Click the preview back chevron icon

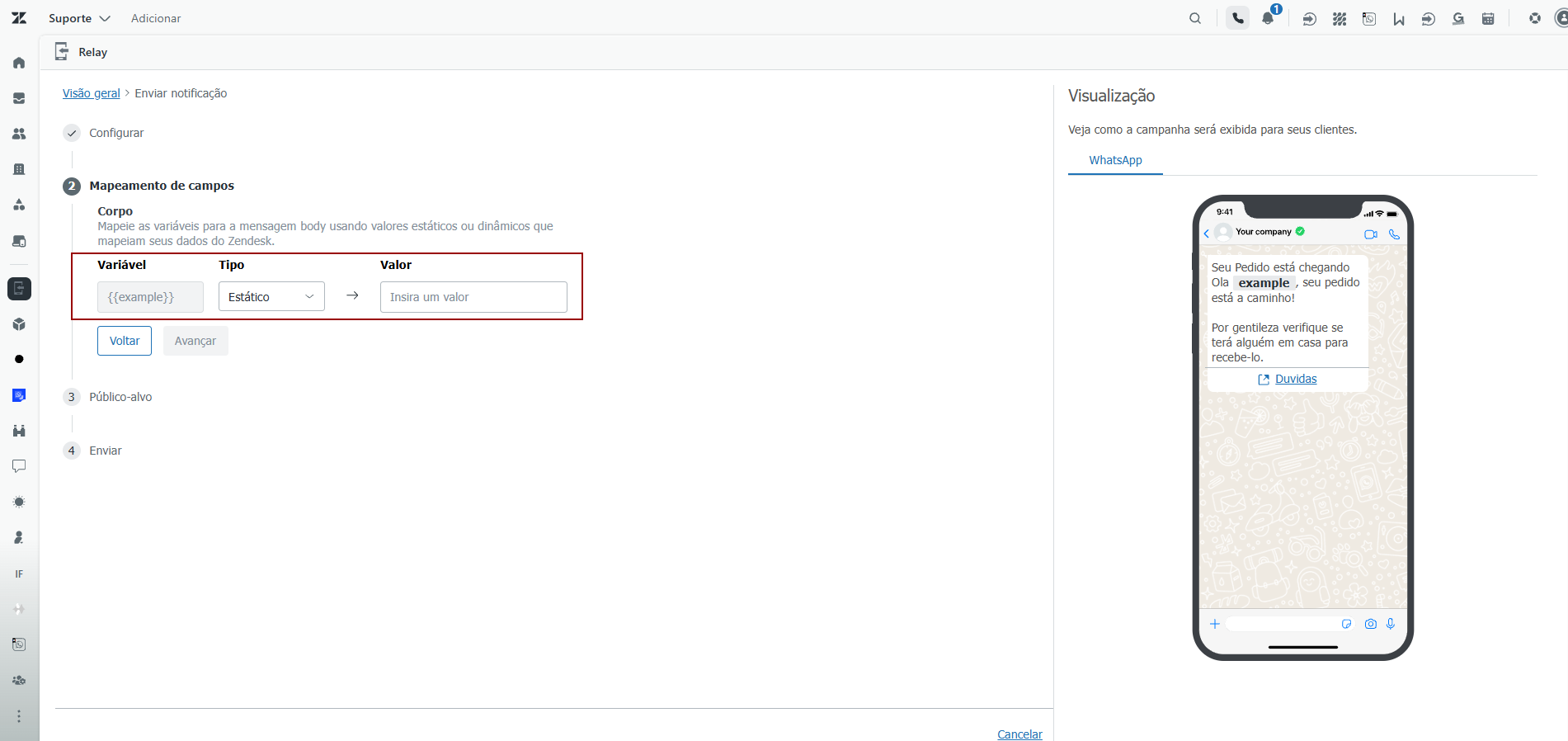coord(1207,234)
